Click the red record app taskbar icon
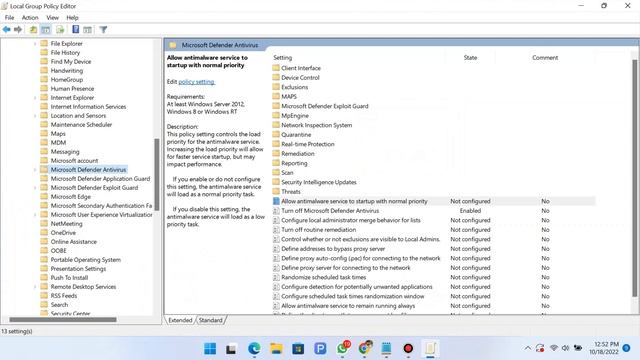Screen dimensions: 640x360 click(x=408, y=349)
